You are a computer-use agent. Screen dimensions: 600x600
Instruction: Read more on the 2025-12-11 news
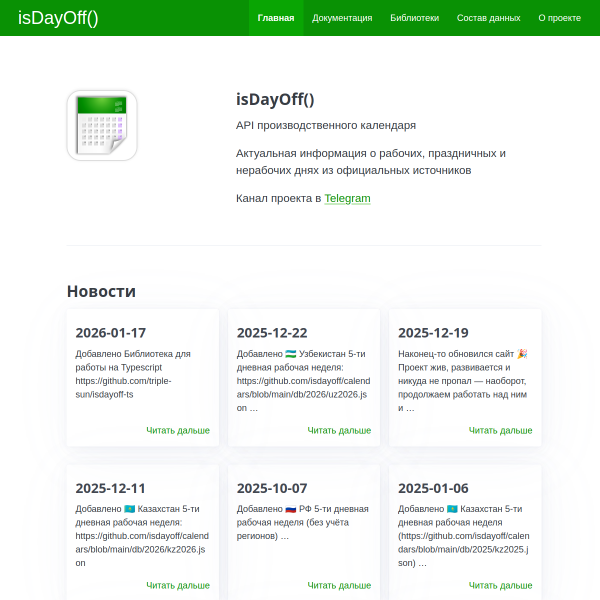tap(178, 585)
